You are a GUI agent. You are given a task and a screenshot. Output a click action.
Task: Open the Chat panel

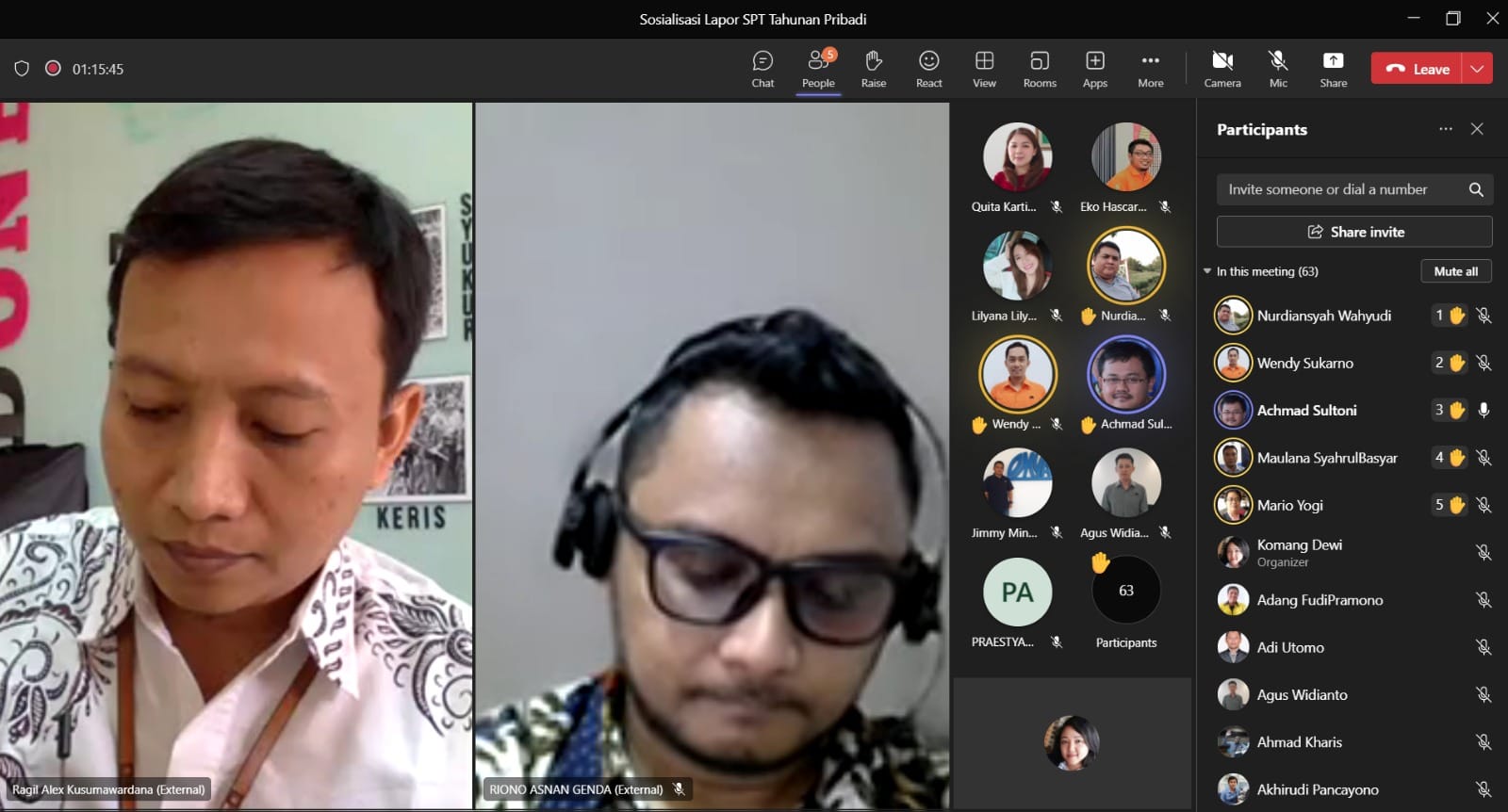point(762,69)
